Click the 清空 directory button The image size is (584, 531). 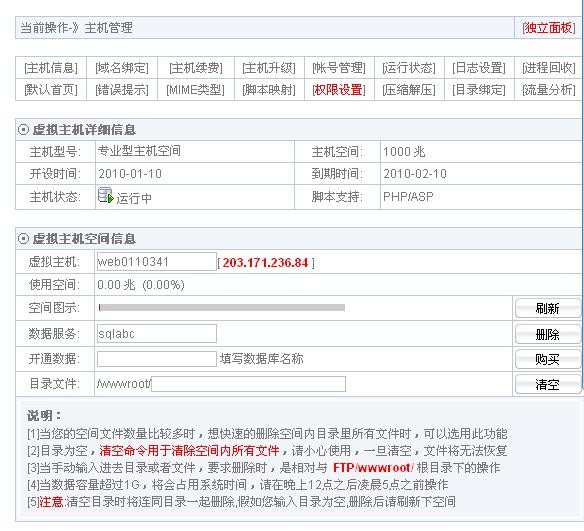[x=548, y=384]
